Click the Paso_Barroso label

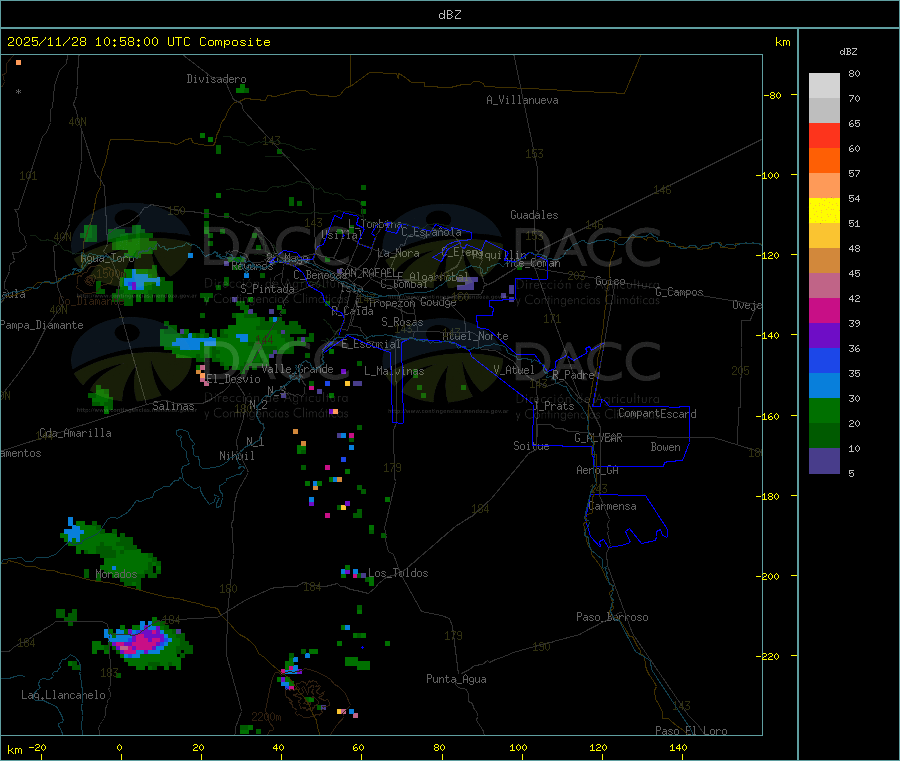[x=612, y=617]
